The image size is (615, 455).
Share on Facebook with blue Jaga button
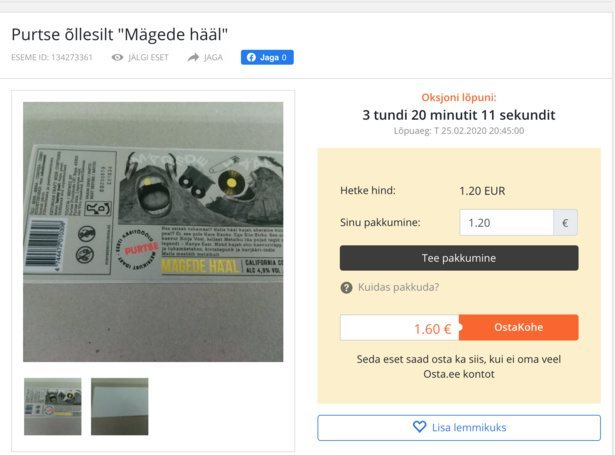(x=267, y=57)
